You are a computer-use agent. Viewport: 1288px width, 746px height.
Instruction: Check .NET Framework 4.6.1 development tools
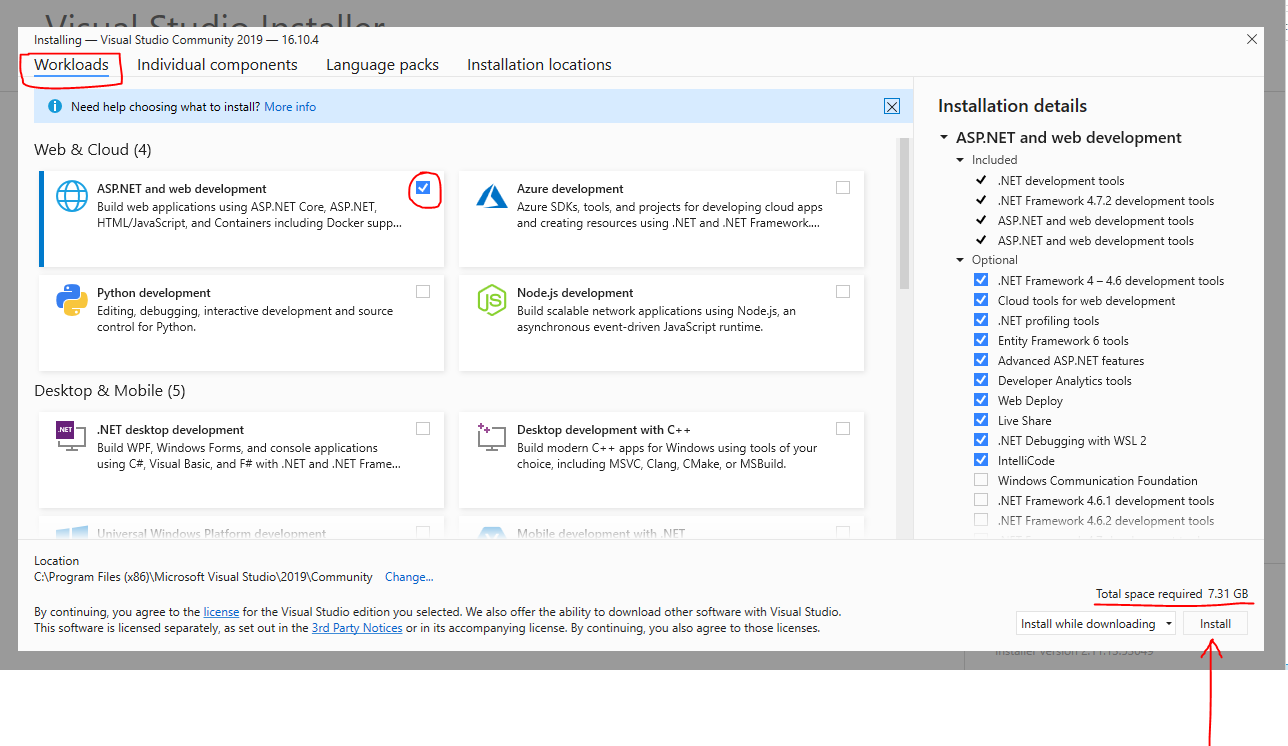point(981,500)
